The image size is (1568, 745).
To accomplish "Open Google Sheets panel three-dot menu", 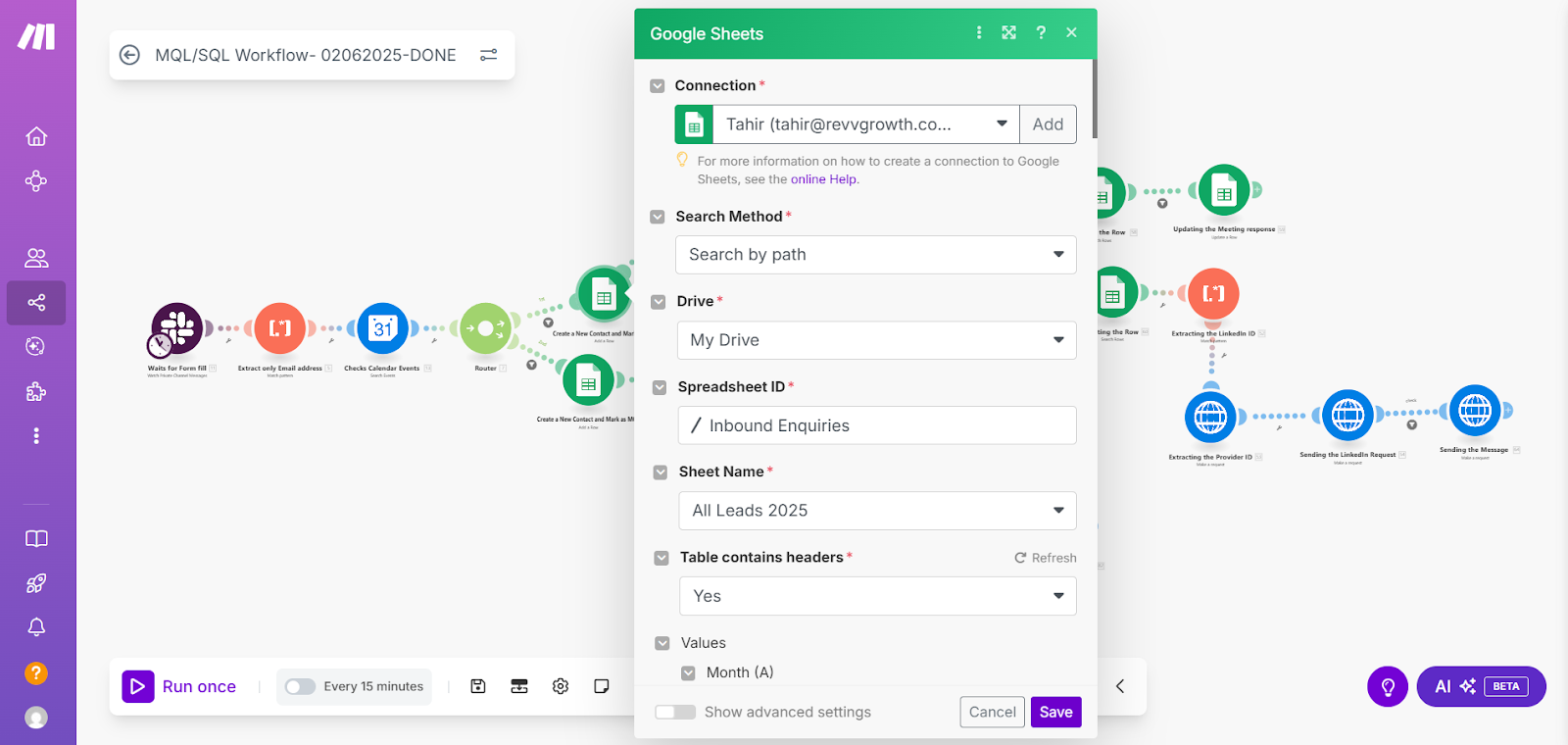I will (979, 32).
